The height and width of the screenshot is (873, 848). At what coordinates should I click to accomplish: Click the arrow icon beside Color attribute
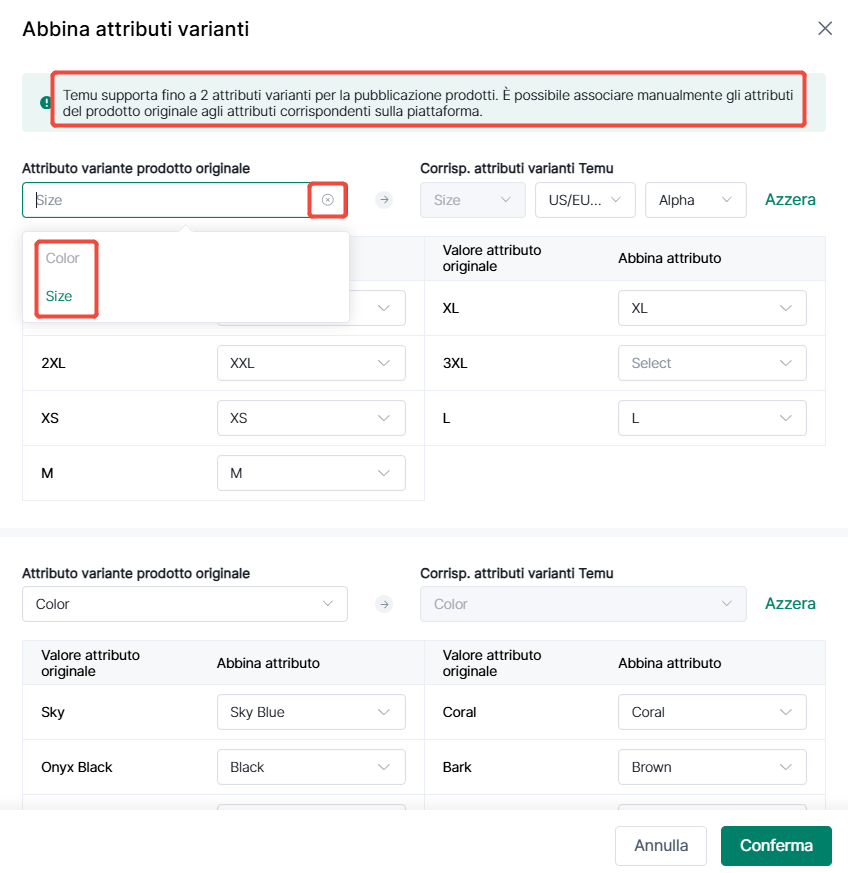(384, 604)
